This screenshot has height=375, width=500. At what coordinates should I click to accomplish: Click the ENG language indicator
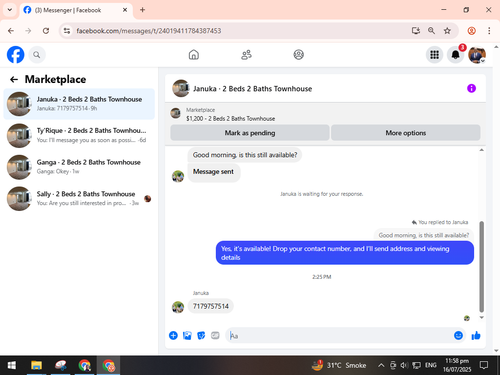(430, 365)
